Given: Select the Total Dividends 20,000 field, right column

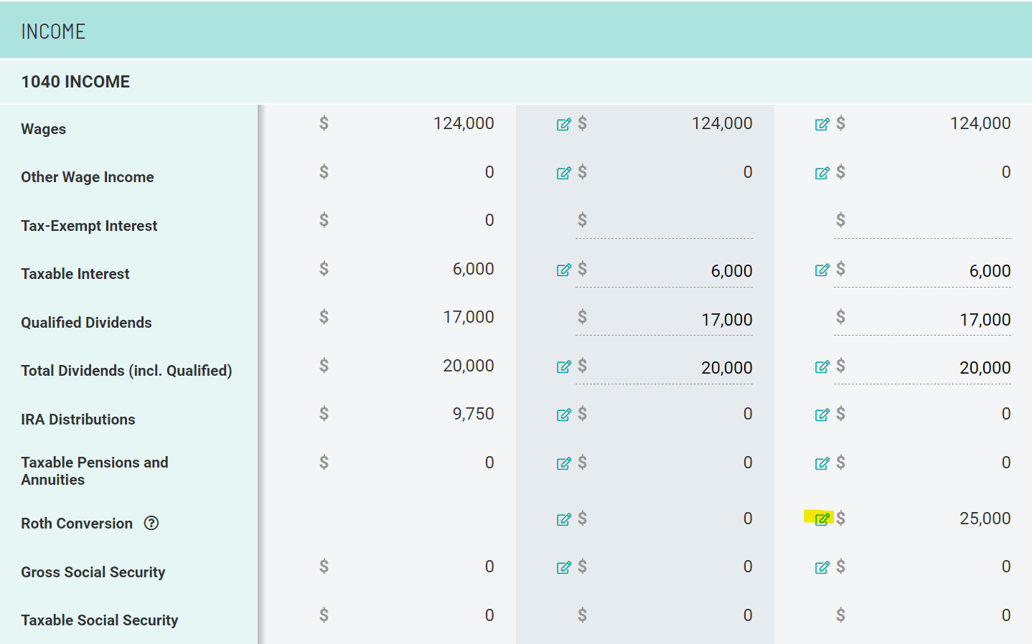Looking at the screenshot, I should (x=930, y=368).
